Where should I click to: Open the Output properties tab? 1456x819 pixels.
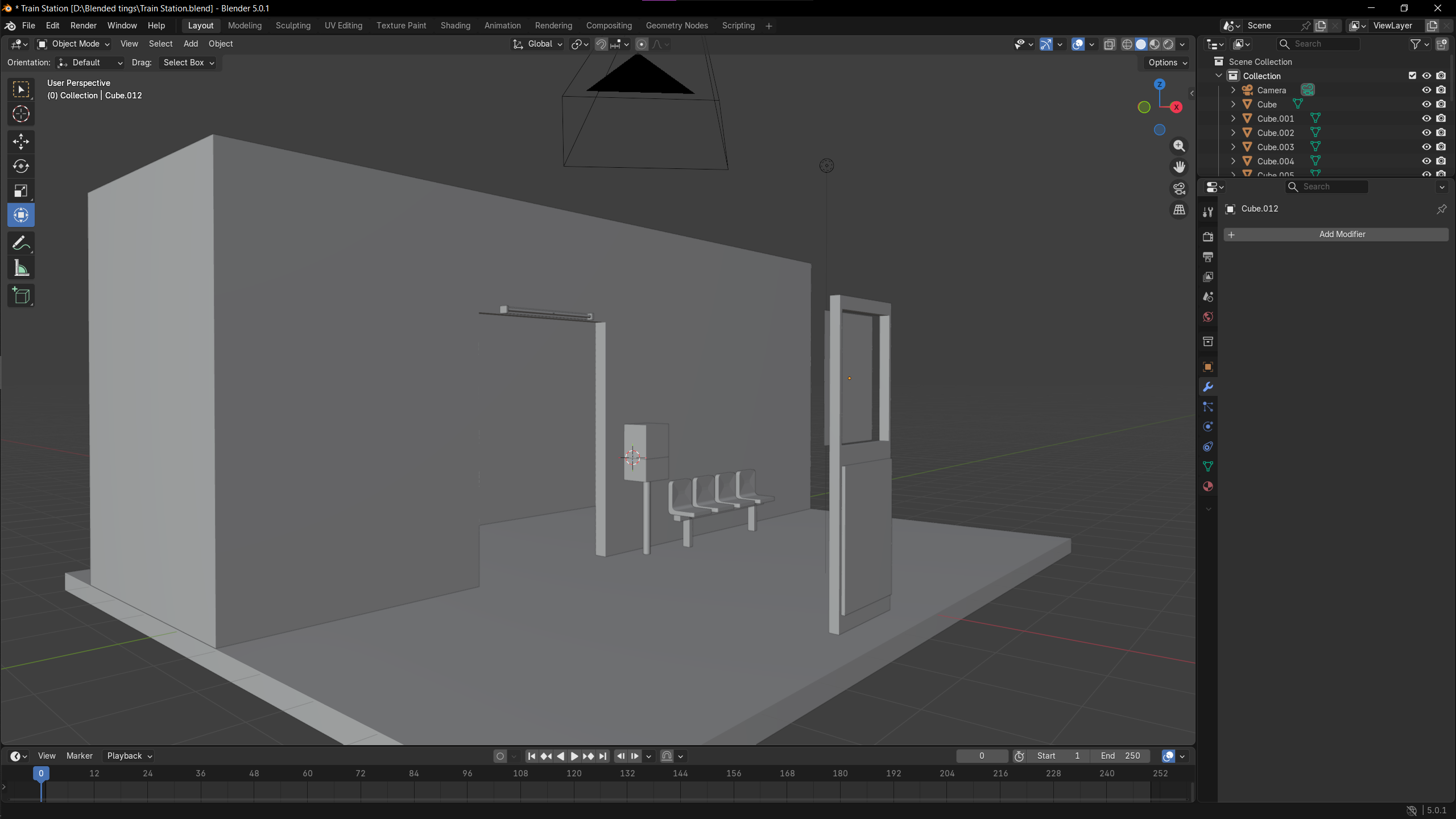tap(1208, 257)
